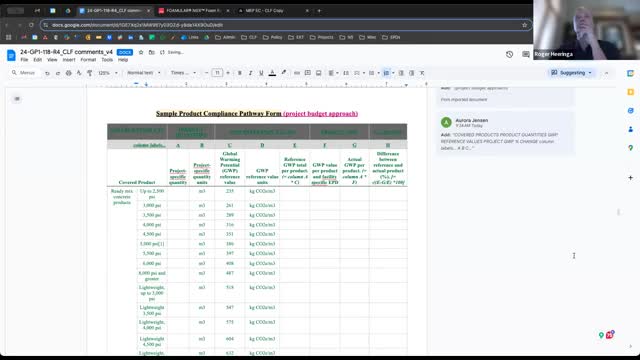This screenshot has width=640, height=360.
Task: Insert an image using toolbar icon
Action: pos(318,73)
